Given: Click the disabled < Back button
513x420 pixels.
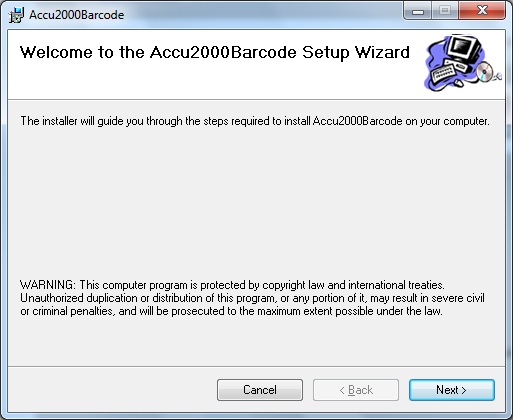Looking at the screenshot, I should point(356,390).
